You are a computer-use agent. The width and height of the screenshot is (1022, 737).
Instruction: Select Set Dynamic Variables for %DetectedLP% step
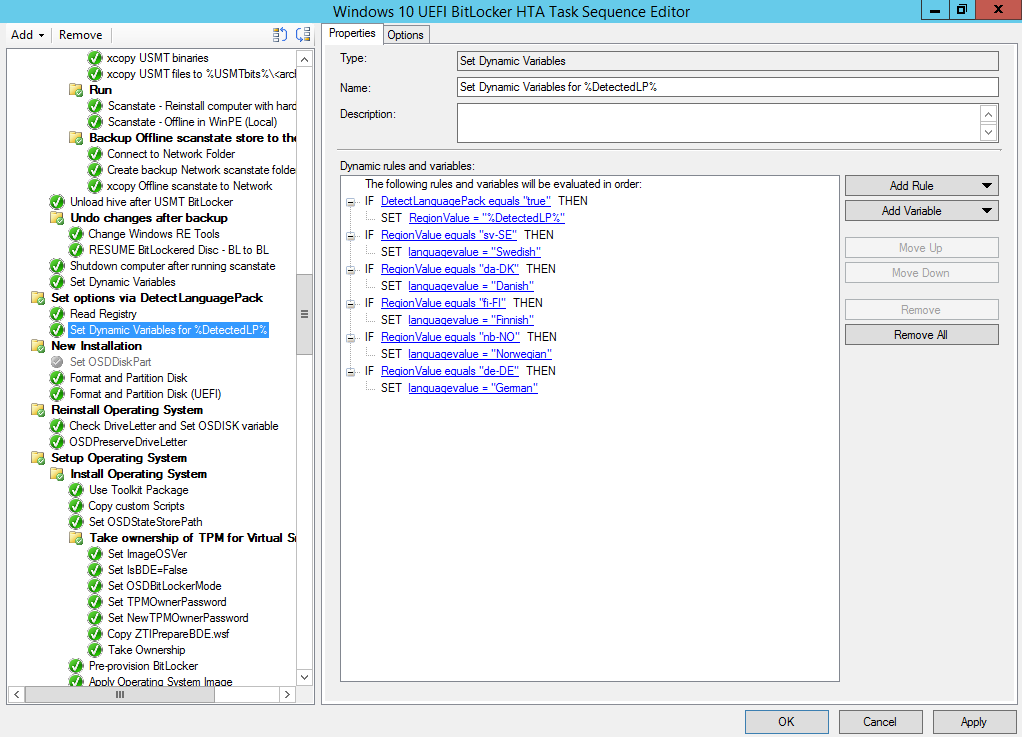(x=169, y=330)
